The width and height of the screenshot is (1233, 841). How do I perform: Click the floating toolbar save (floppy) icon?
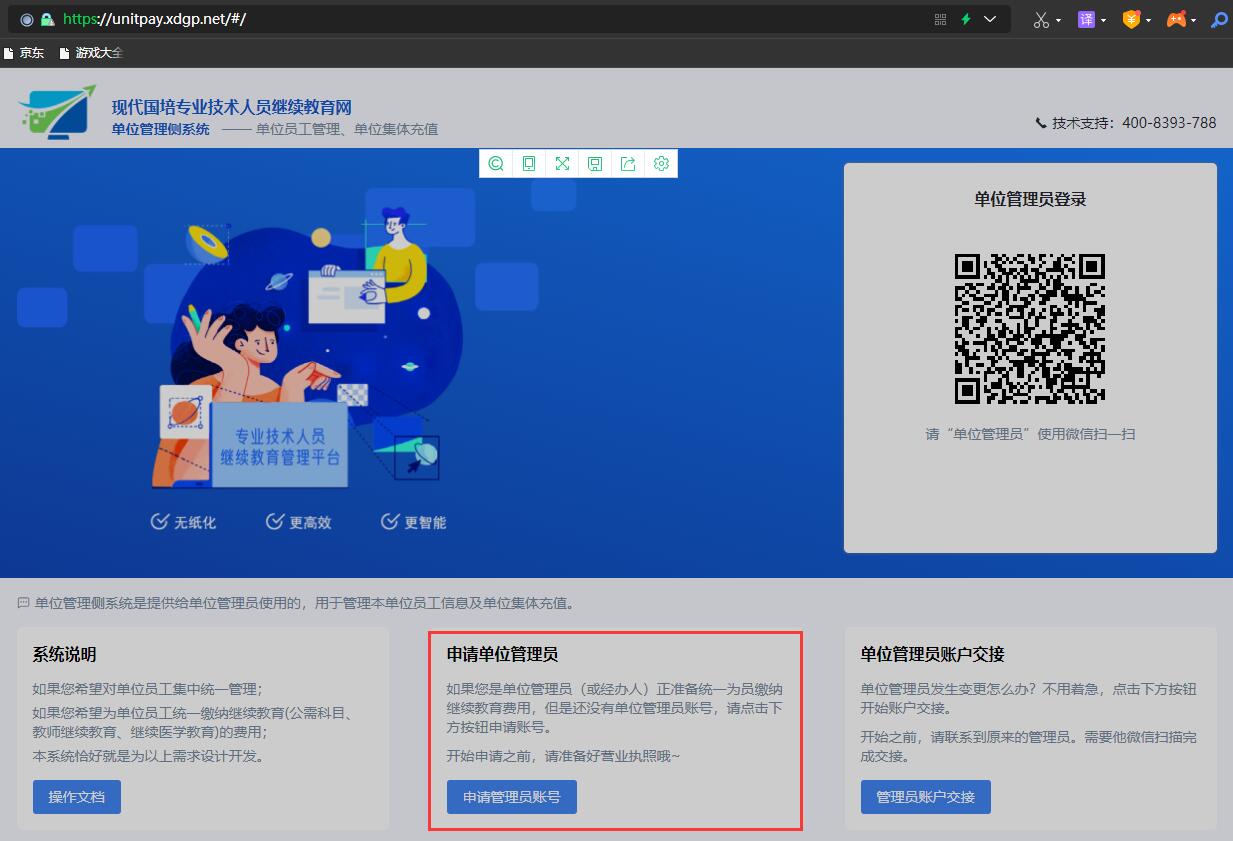click(595, 164)
